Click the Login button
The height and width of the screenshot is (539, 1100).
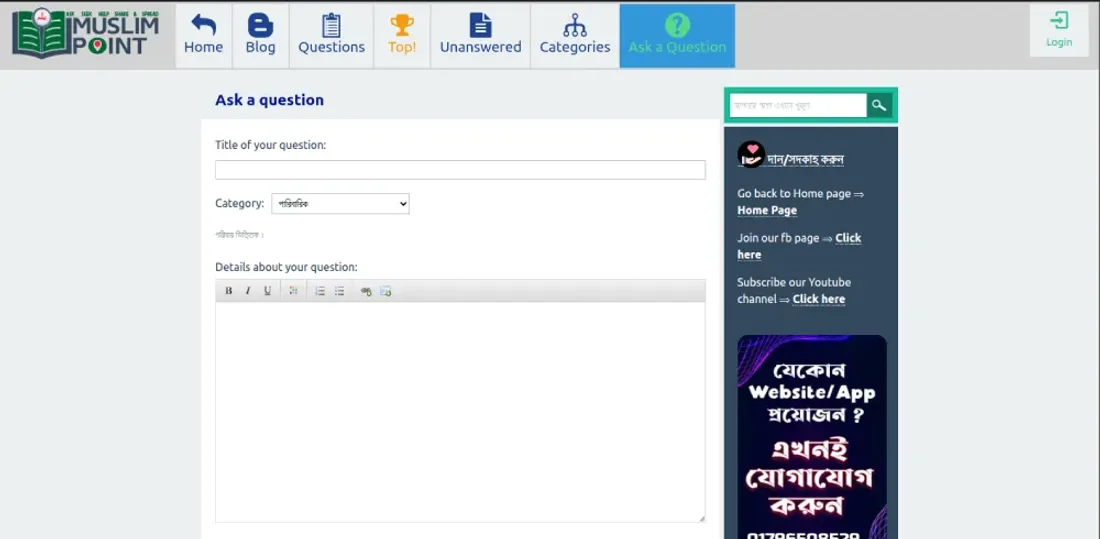click(x=1059, y=30)
